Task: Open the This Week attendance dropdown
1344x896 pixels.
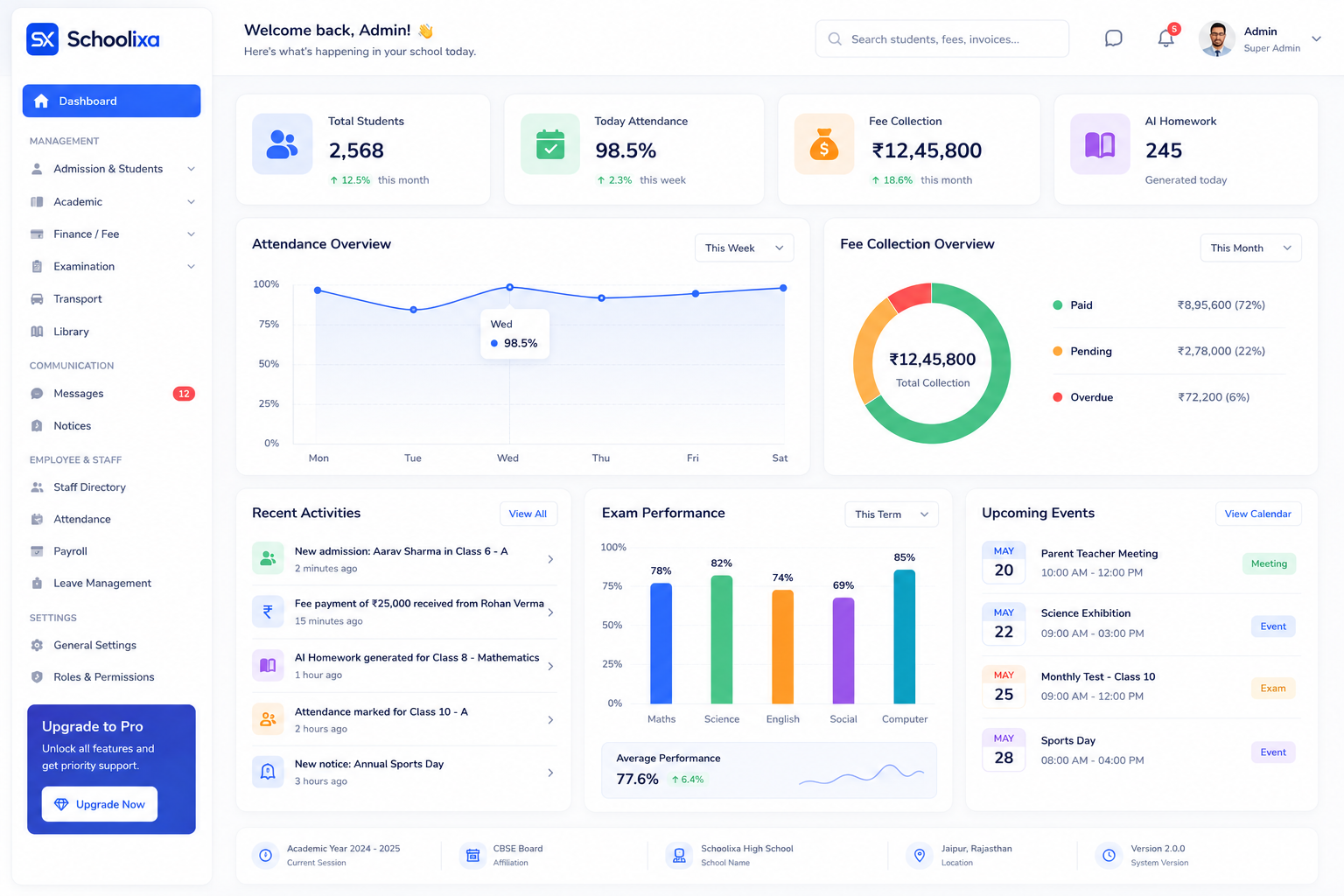Action: click(744, 248)
